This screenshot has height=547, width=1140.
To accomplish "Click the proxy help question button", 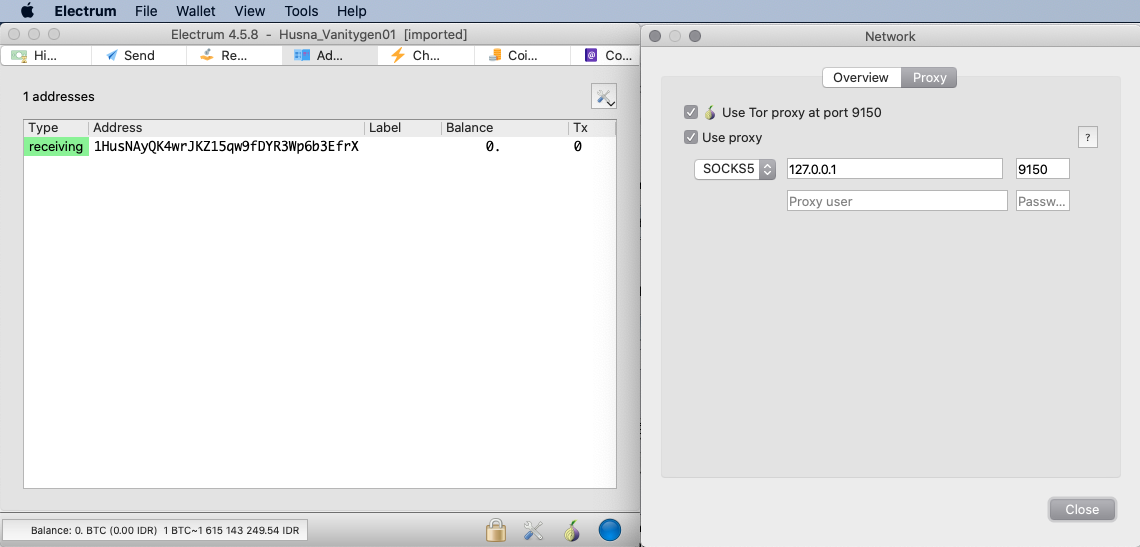I will 1087,137.
